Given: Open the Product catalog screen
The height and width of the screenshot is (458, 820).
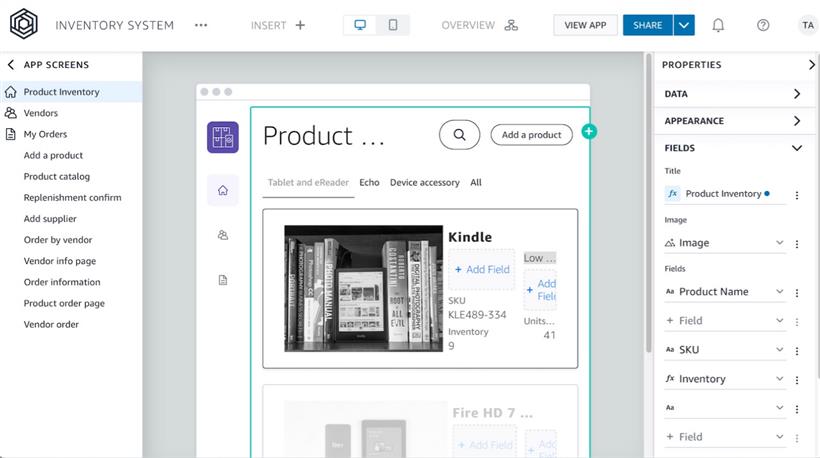Looking at the screenshot, I should (x=56, y=177).
